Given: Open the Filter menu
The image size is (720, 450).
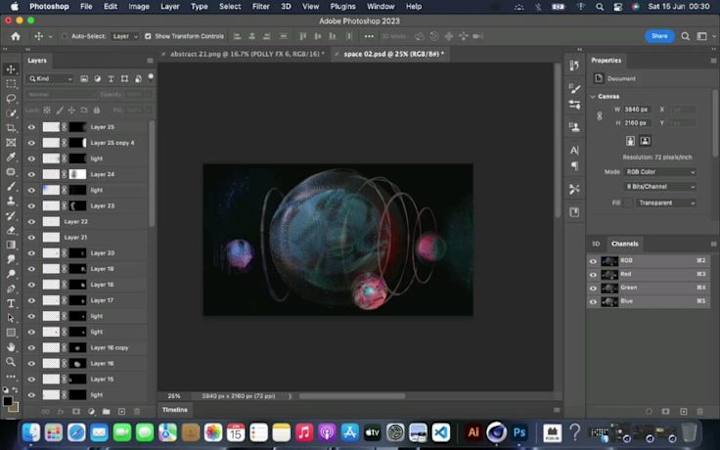Looking at the screenshot, I should (260, 6).
